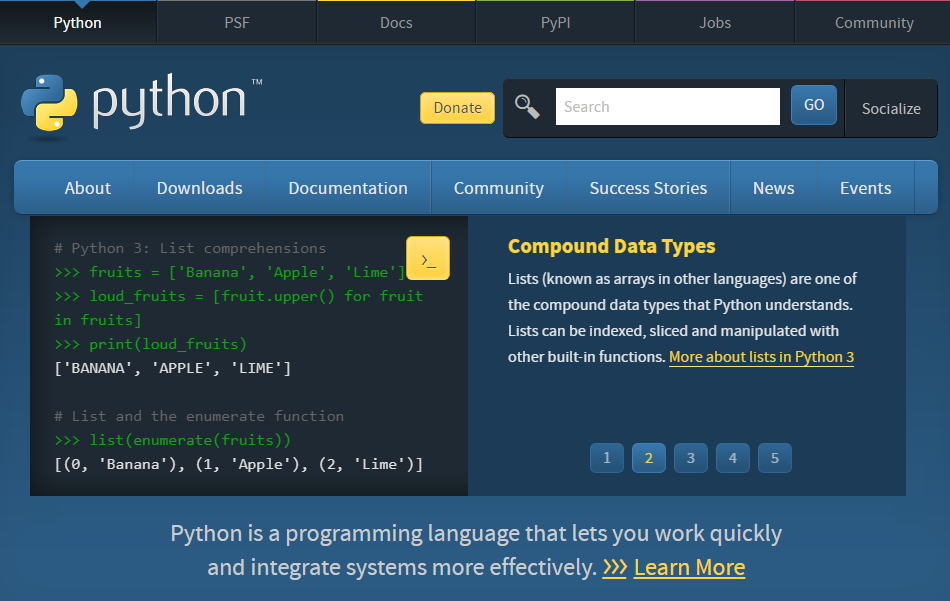
Task: Click the fruits = ['Banana', 'Apple', 'Lime'] line
Action: point(230,273)
